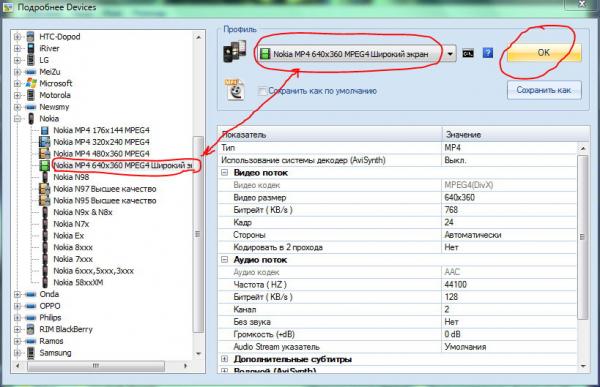Select Nokia N7x profile
Image resolution: width=600 pixels, height=387 pixels.
point(71,224)
